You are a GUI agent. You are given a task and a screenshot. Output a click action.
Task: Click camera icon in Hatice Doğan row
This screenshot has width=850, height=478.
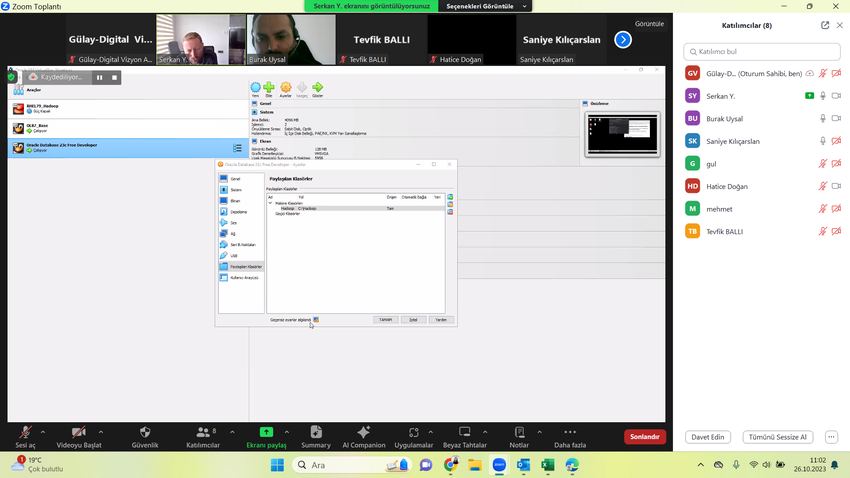click(x=836, y=186)
